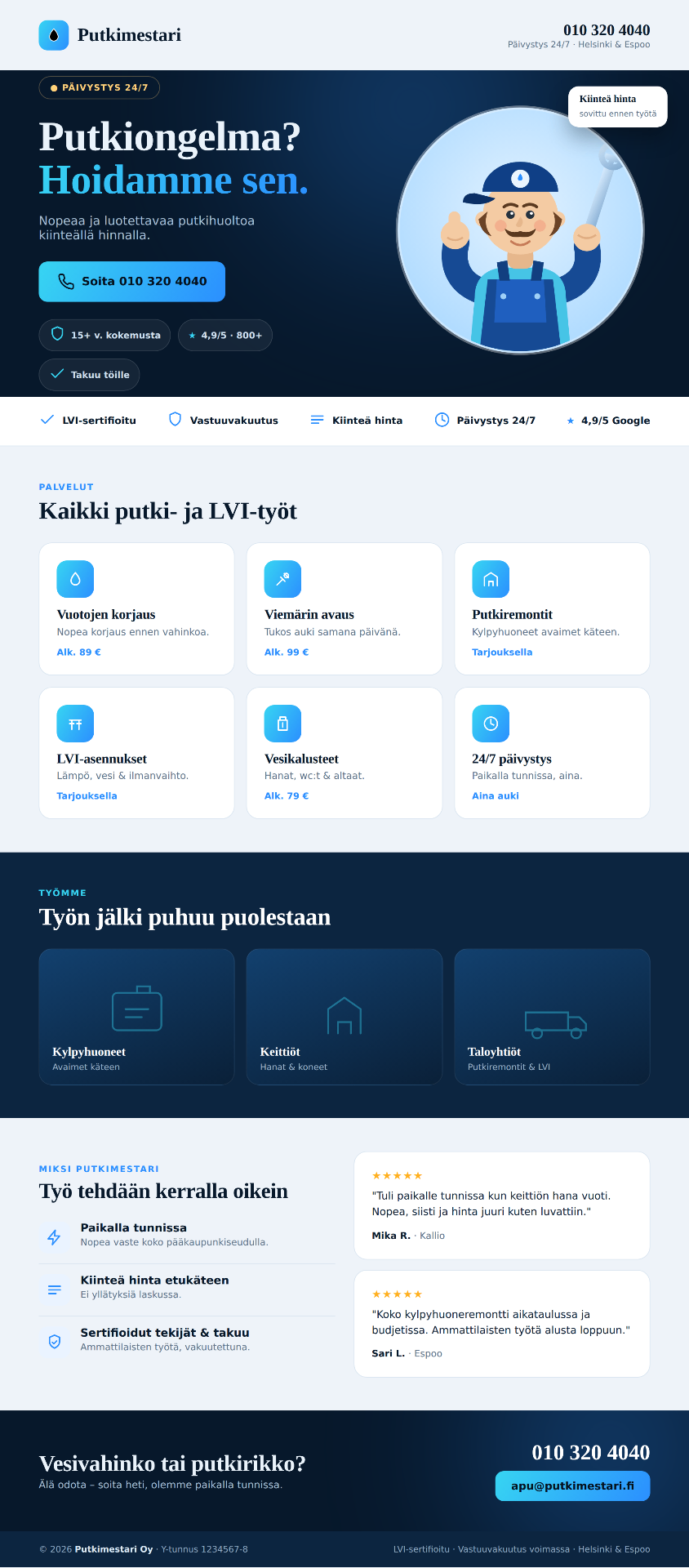
Task: Click the Vastuuvakuutus shield icon
Action: tap(175, 420)
